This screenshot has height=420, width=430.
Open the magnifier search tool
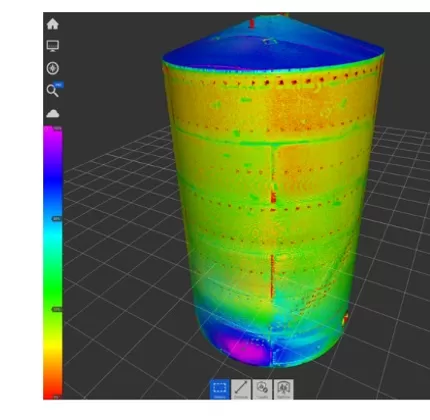tap(53, 90)
